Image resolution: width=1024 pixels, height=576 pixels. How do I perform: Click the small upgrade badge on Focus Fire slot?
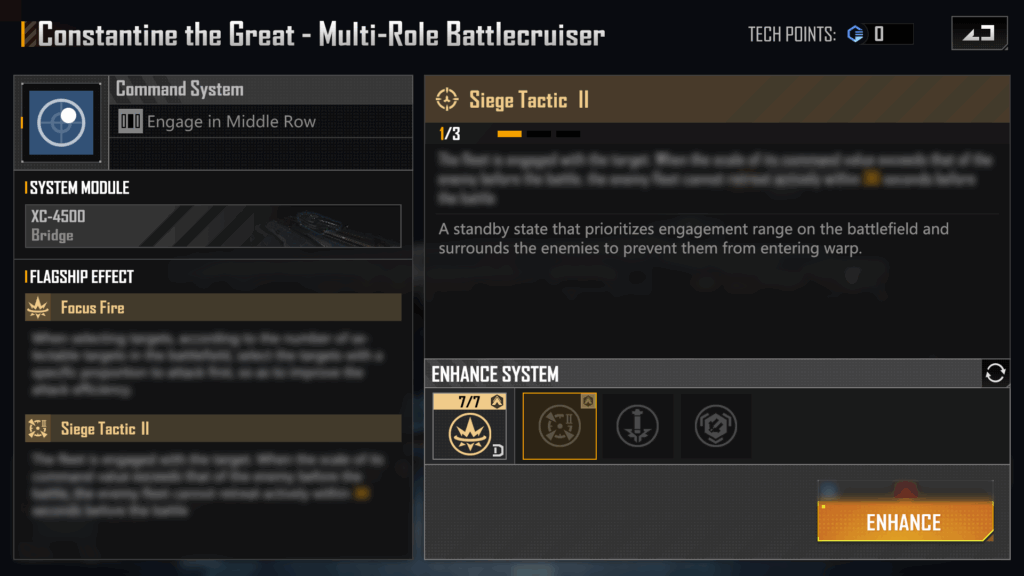pos(497,402)
